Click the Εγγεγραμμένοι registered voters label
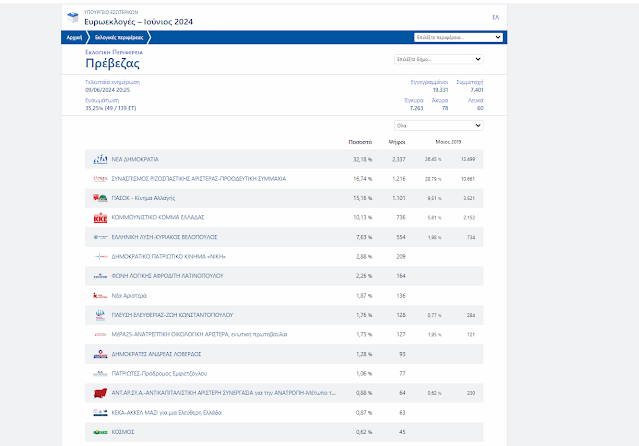Image resolution: width=639 pixels, height=446 pixels. (429, 82)
